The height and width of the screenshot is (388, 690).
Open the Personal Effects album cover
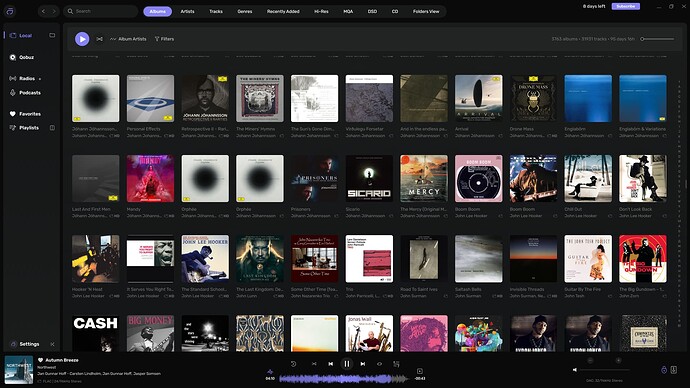click(x=150, y=99)
